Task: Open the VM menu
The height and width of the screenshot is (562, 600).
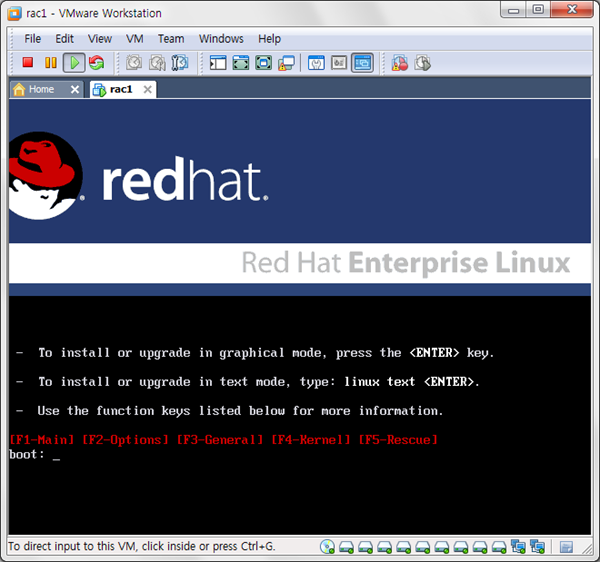Action: click(x=135, y=39)
